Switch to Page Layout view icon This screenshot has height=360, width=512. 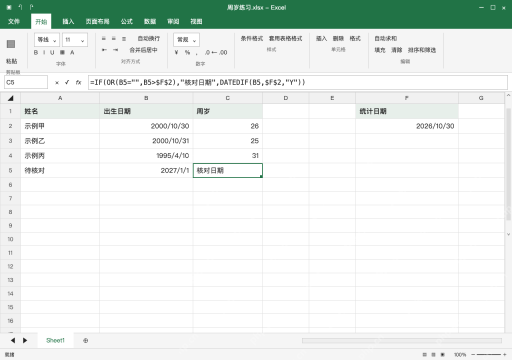pyautogui.click(x=433, y=355)
